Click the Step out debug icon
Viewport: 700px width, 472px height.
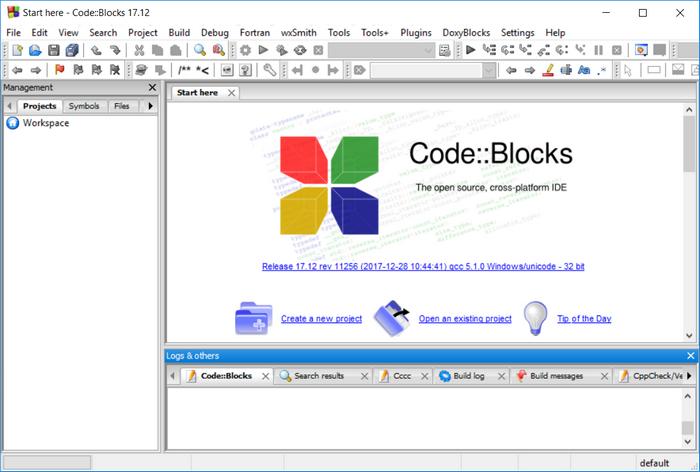click(x=544, y=50)
